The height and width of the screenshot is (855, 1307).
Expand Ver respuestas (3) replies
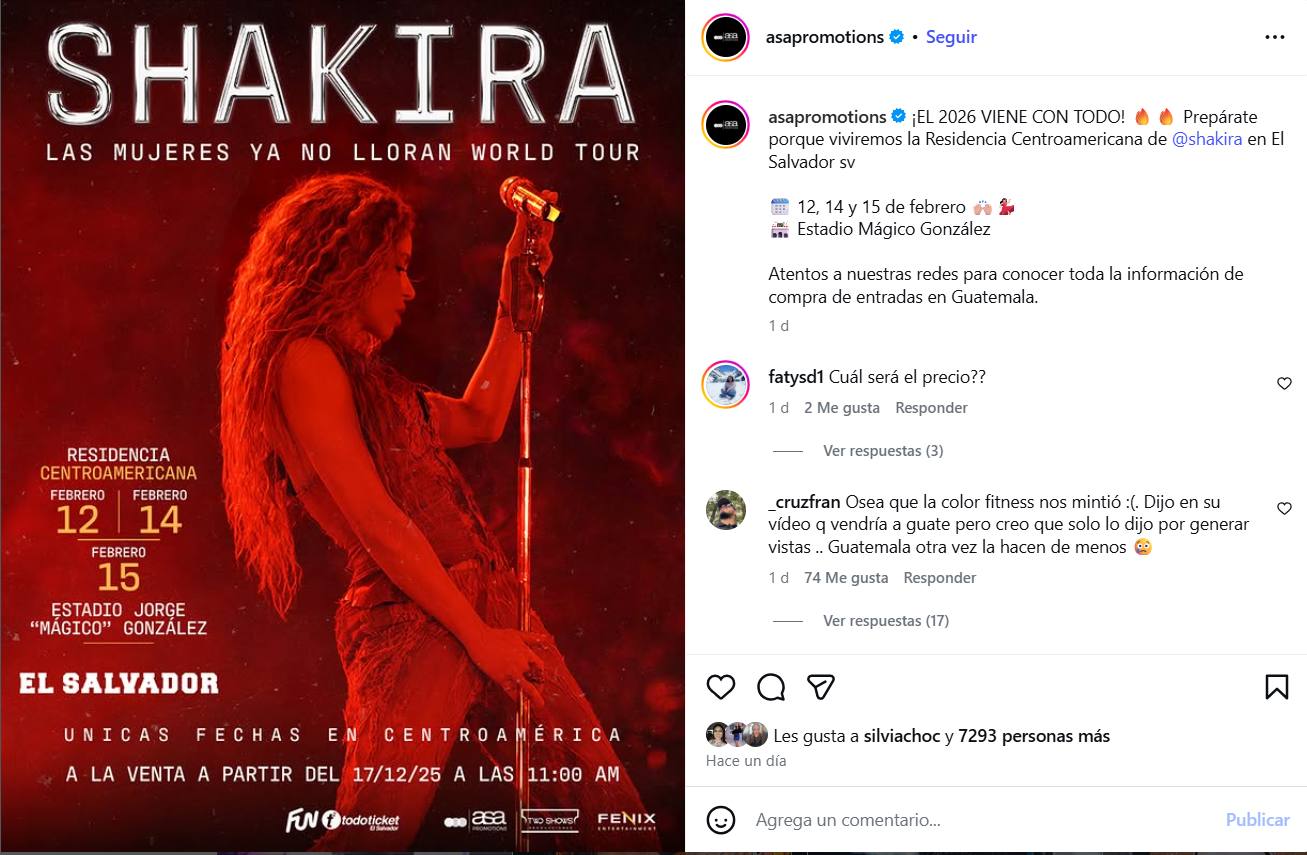click(x=883, y=451)
